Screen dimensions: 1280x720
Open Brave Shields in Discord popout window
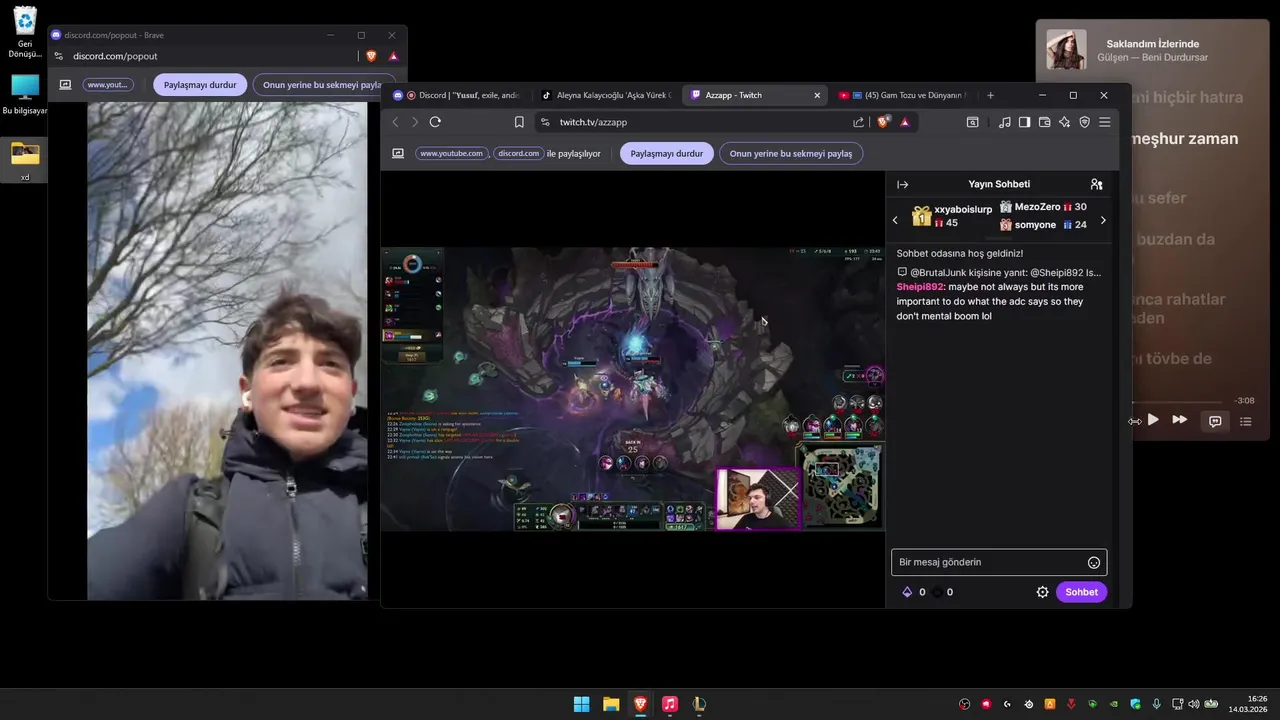tap(372, 56)
